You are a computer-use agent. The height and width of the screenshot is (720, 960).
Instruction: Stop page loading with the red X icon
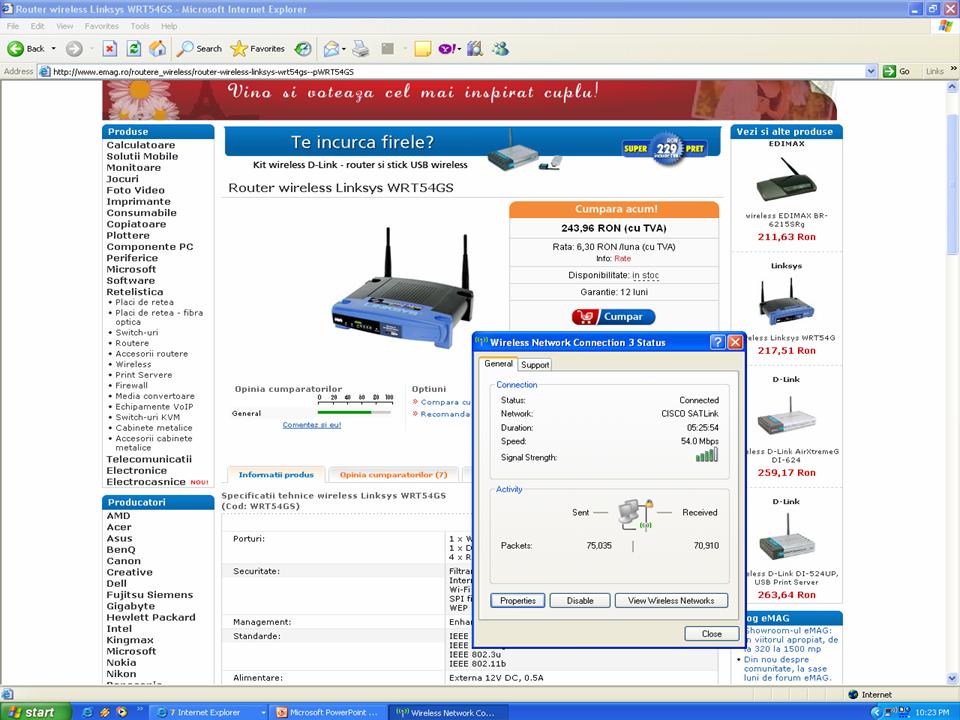110,48
